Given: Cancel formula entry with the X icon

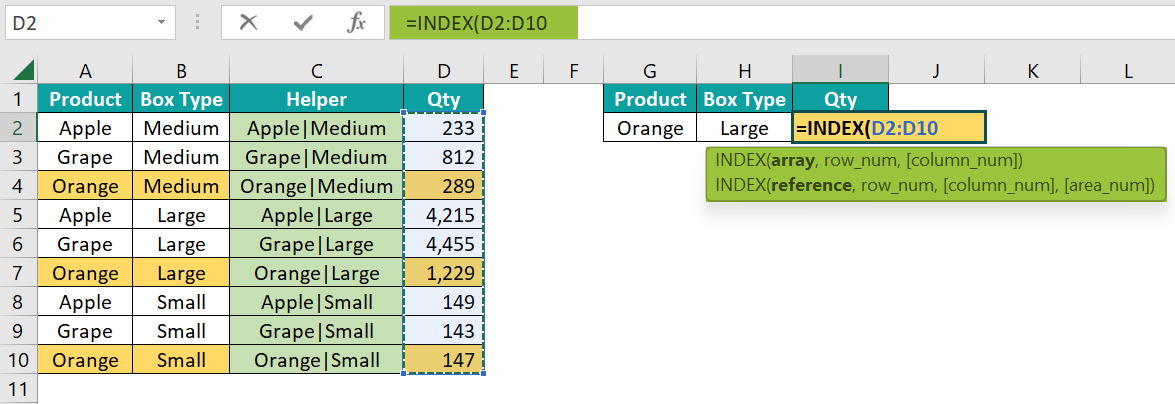Looking at the screenshot, I should pos(248,23).
